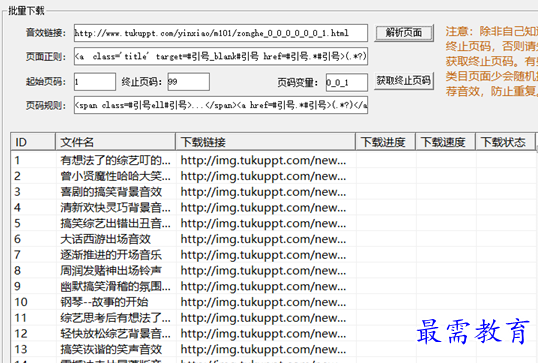Select row 综艺思考后有想法了...
538x363 pixels.
pos(273,318)
